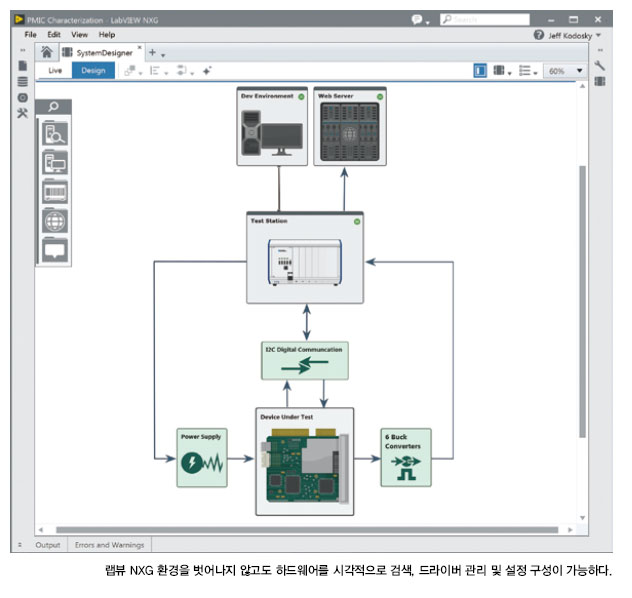Click the scroll left arrow
The width and height of the screenshot is (632, 598).
coord(40,529)
